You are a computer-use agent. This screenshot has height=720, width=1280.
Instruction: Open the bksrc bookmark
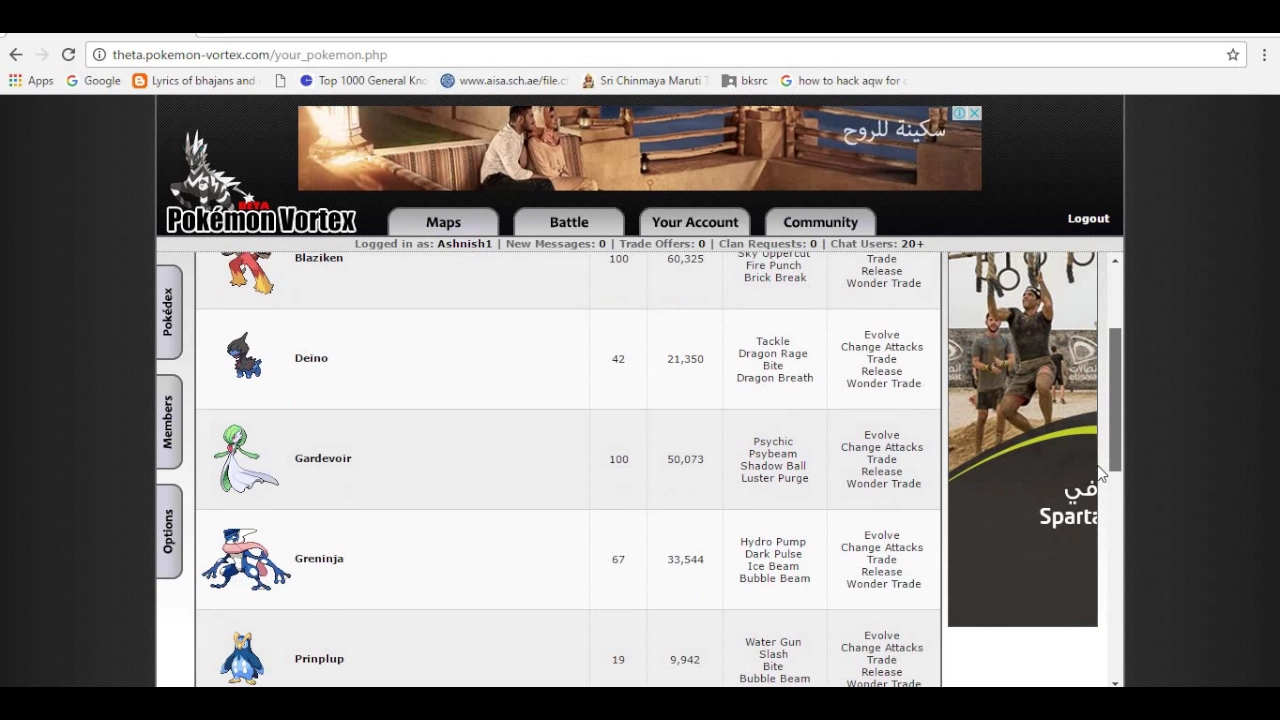click(x=745, y=81)
